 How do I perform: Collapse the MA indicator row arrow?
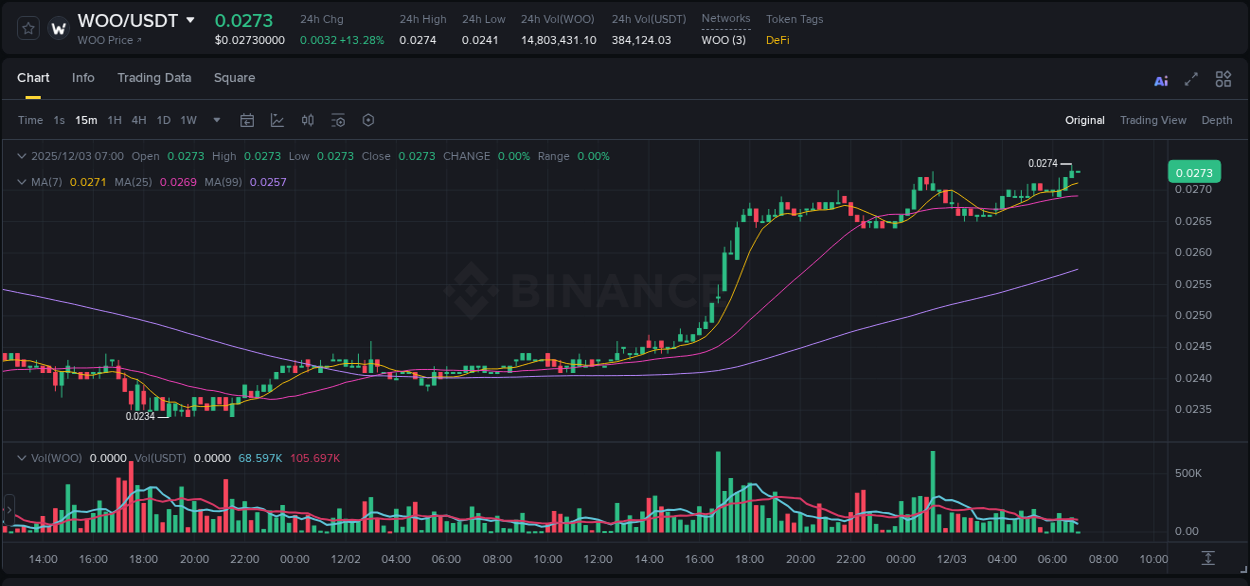(x=22, y=182)
